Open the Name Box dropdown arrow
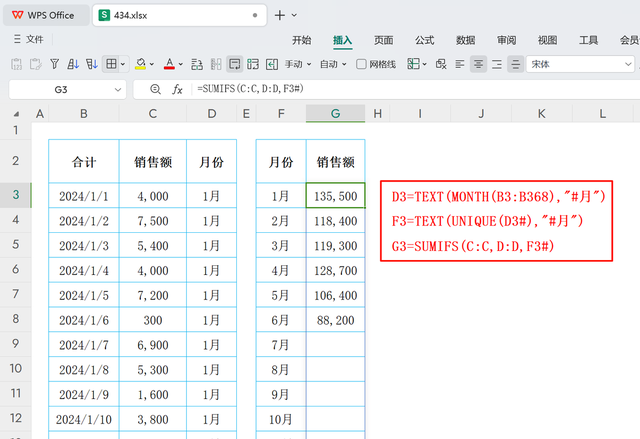This screenshot has height=439, width=640. point(118,90)
